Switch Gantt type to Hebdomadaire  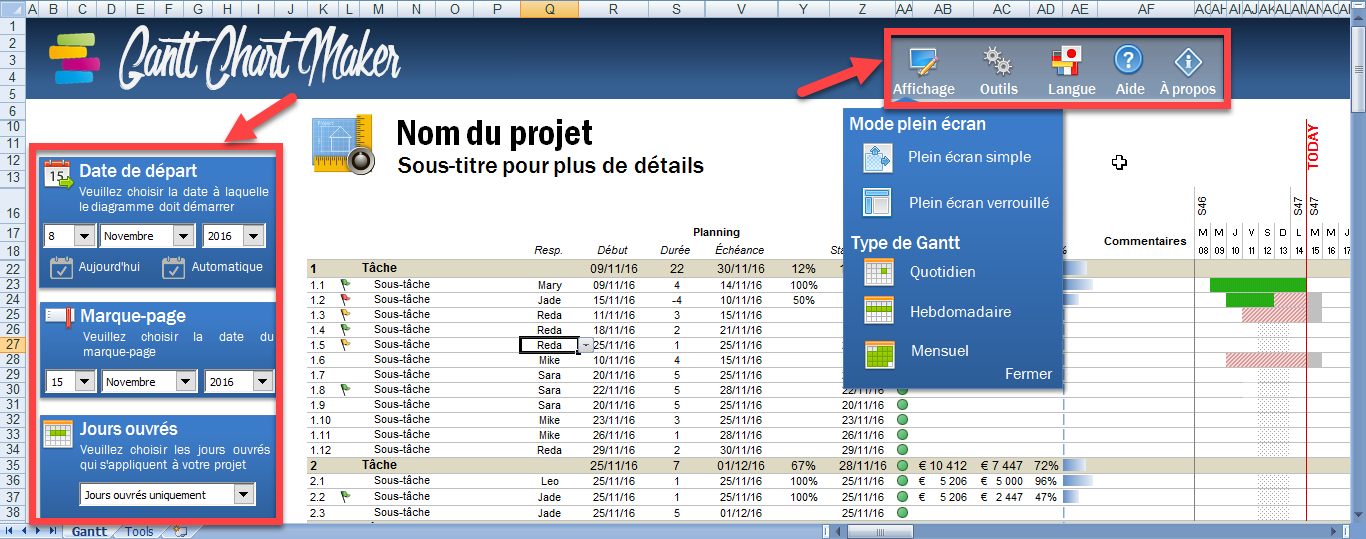point(959,312)
